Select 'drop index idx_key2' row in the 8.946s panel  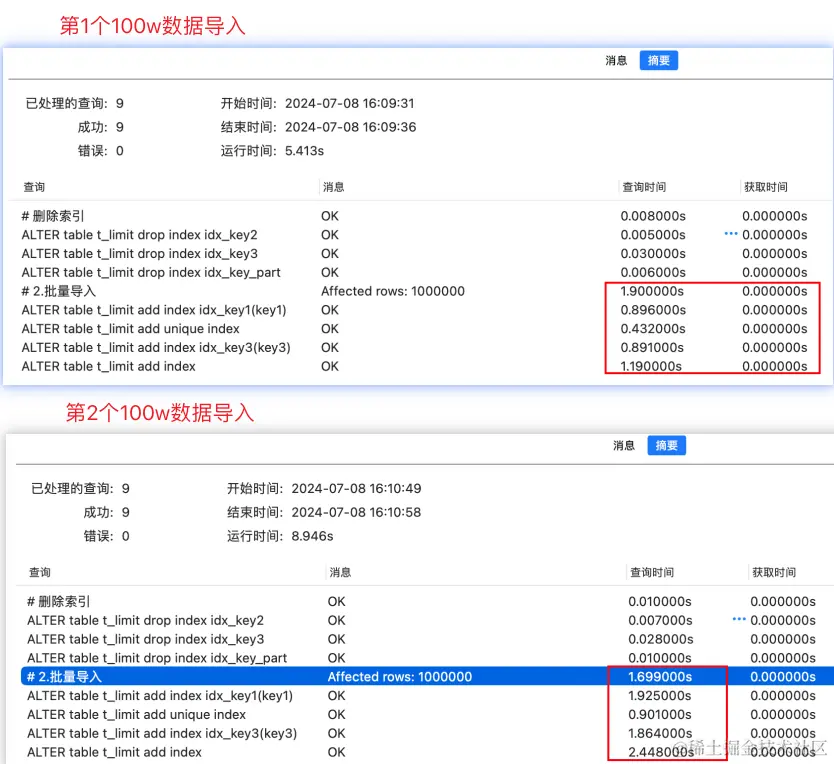[x=427, y=620]
